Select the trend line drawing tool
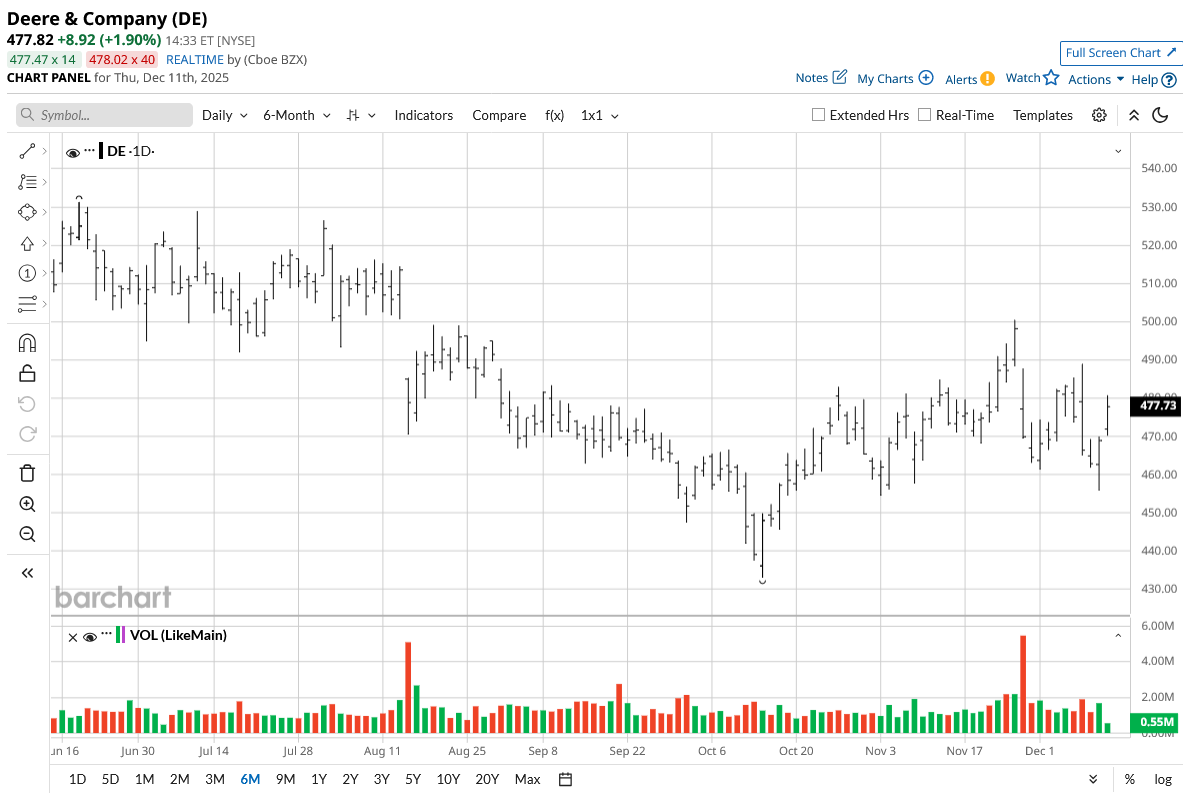This screenshot has height=793, width=1183. (27, 152)
